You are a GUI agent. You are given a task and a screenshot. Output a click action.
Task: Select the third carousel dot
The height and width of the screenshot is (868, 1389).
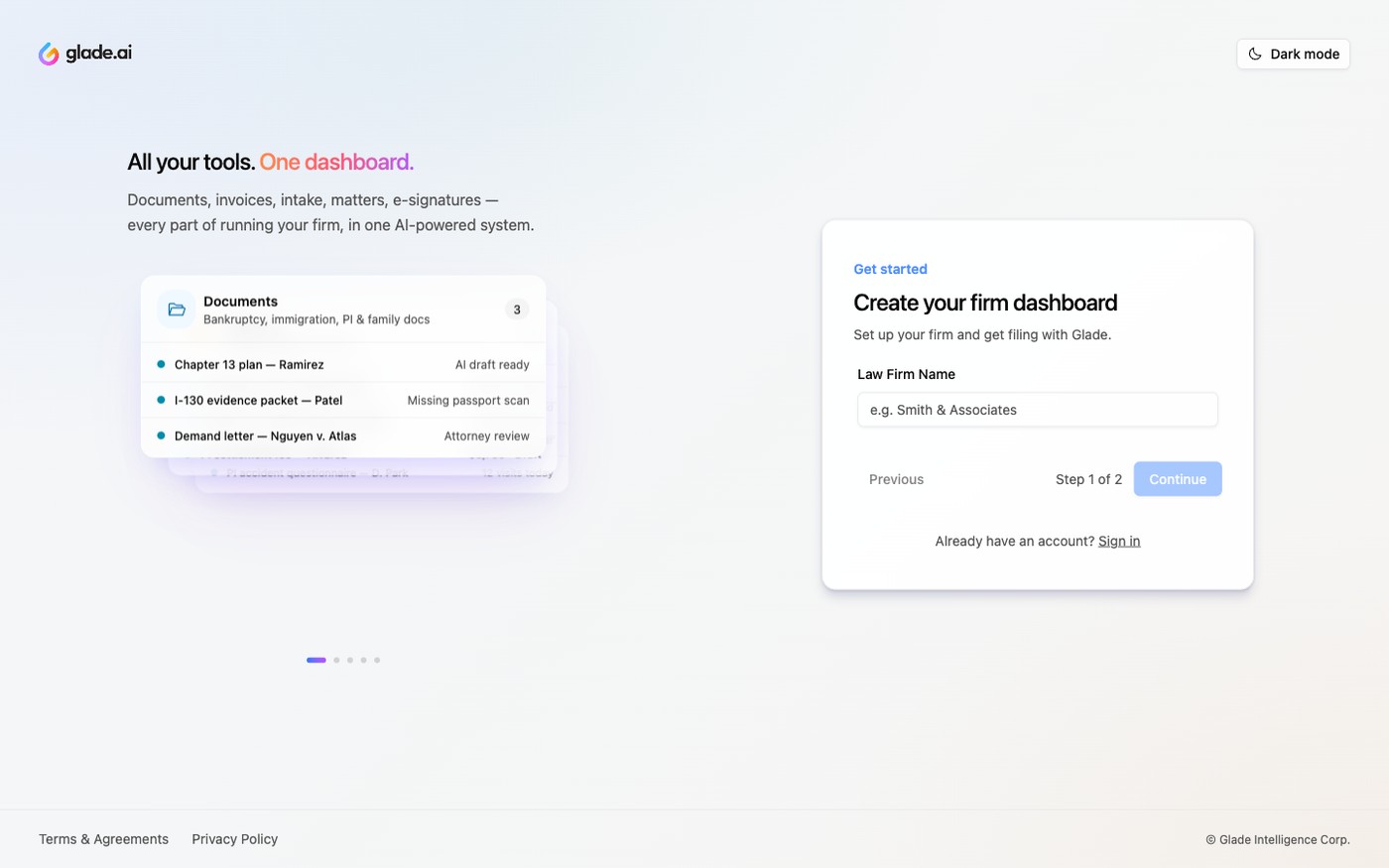coord(350,660)
